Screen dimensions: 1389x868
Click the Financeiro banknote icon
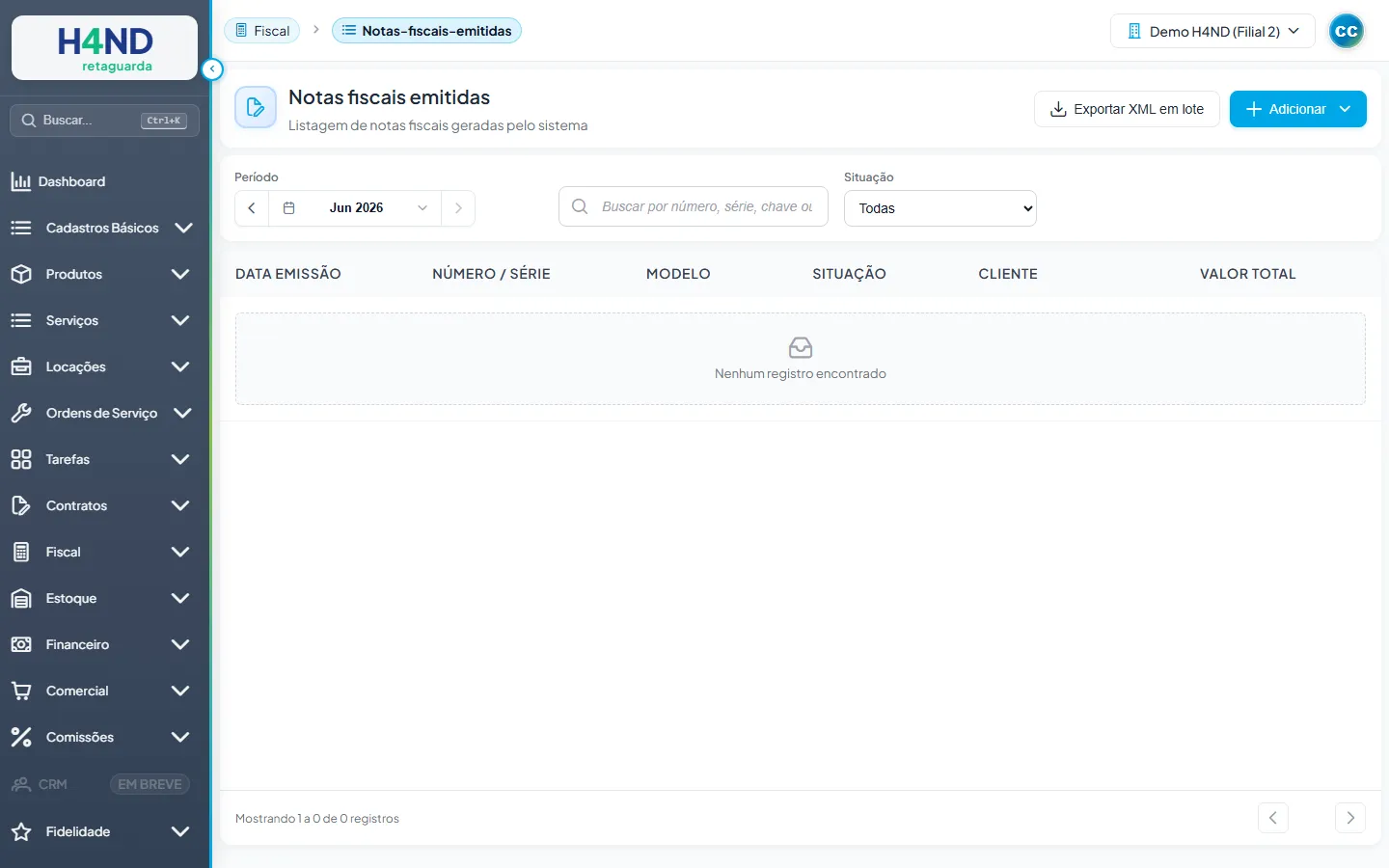pyautogui.click(x=21, y=644)
